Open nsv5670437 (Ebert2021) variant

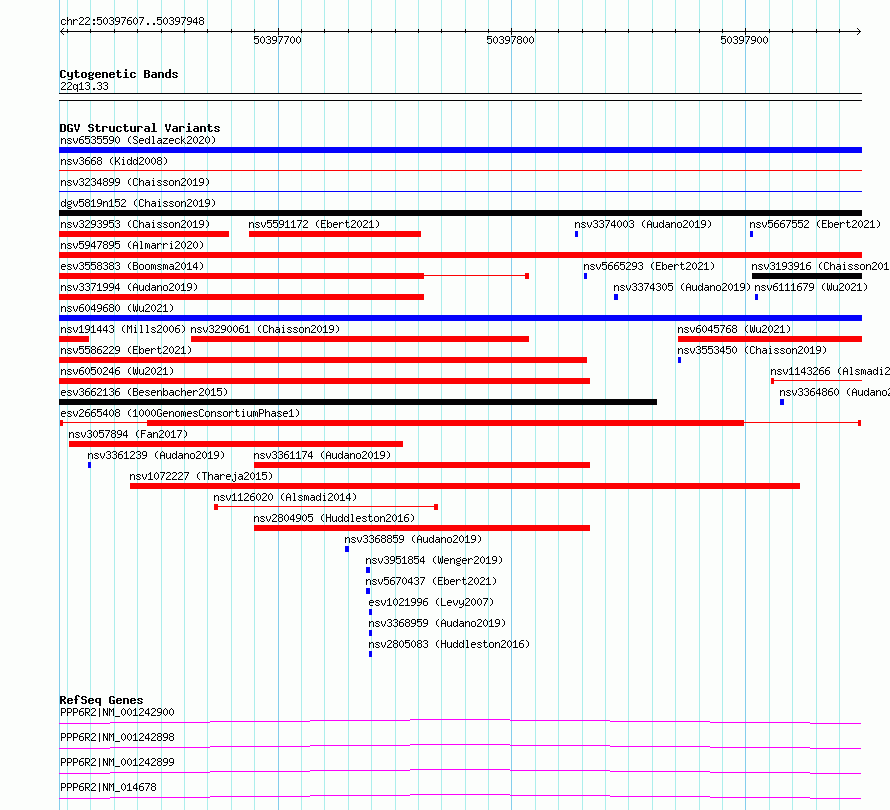pos(431,581)
